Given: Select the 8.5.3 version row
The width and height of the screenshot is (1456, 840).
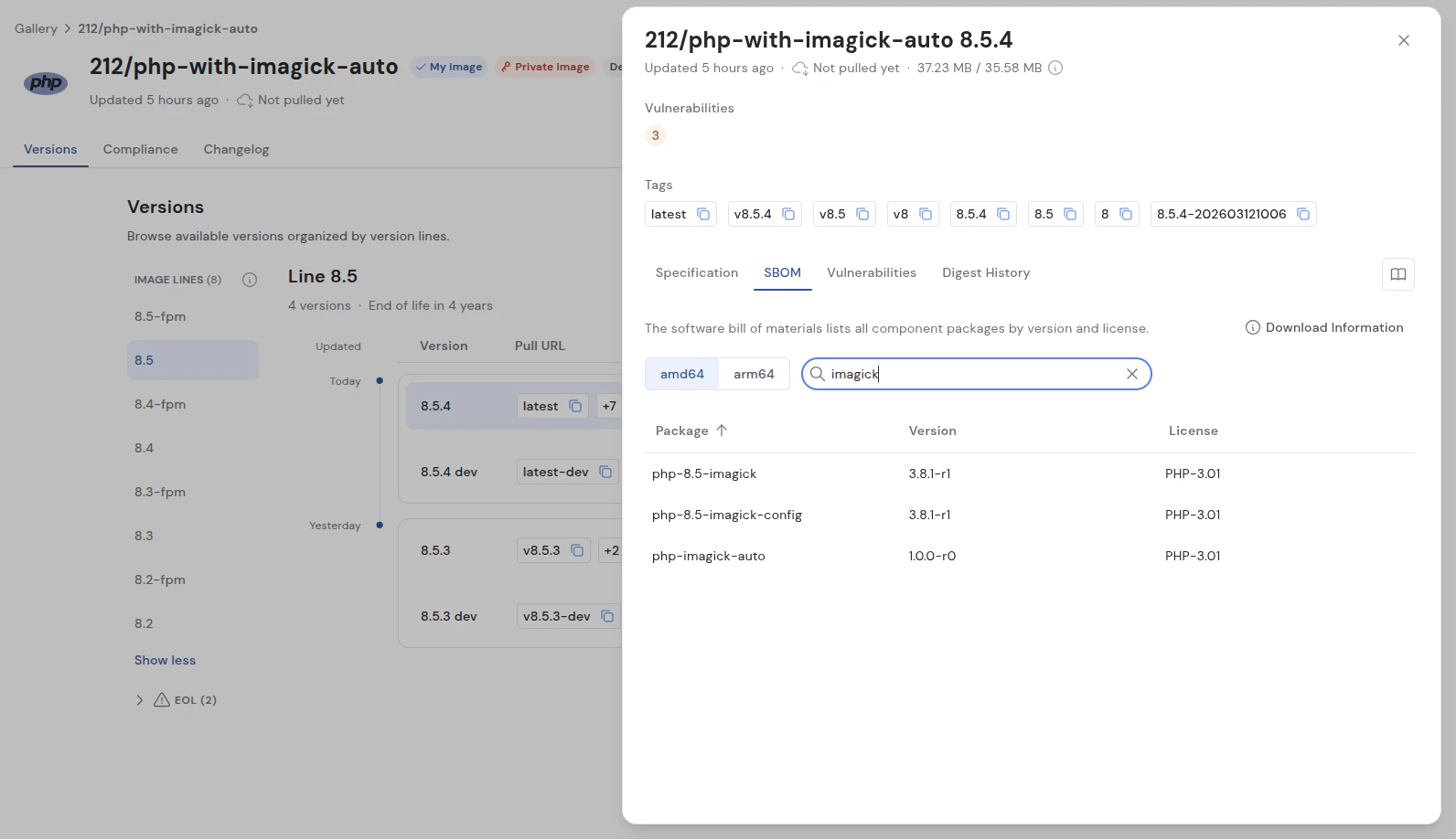Looking at the screenshot, I should (x=514, y=550).
